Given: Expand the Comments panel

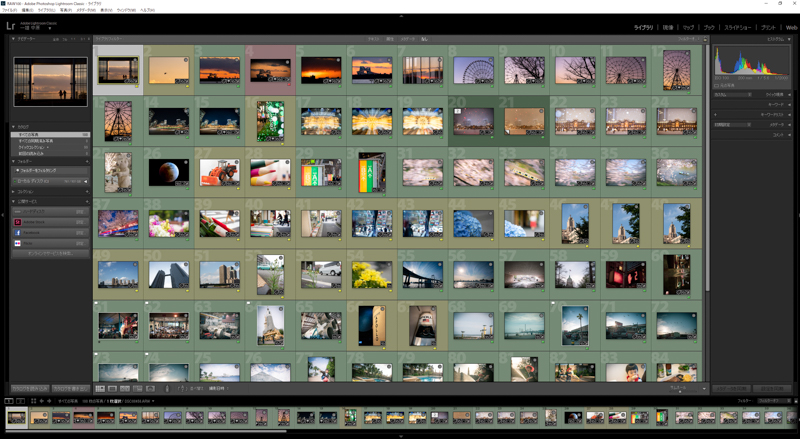Looking at the screenshot, I should click(x=789, y=135).
